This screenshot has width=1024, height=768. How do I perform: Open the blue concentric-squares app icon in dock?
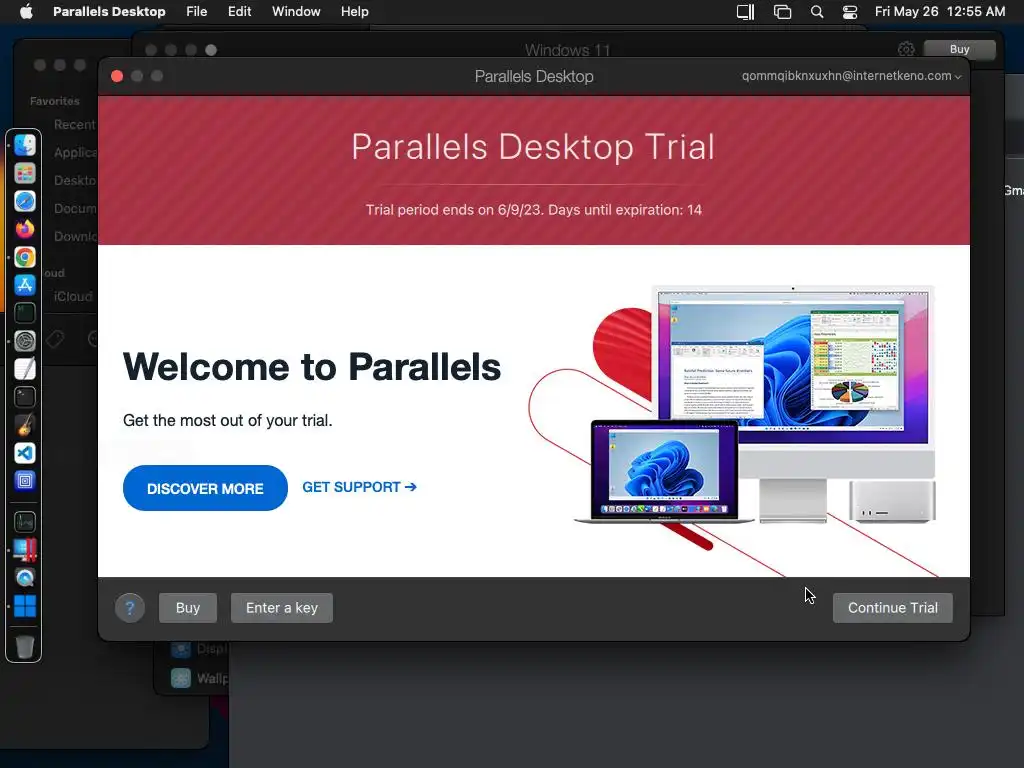25,481
